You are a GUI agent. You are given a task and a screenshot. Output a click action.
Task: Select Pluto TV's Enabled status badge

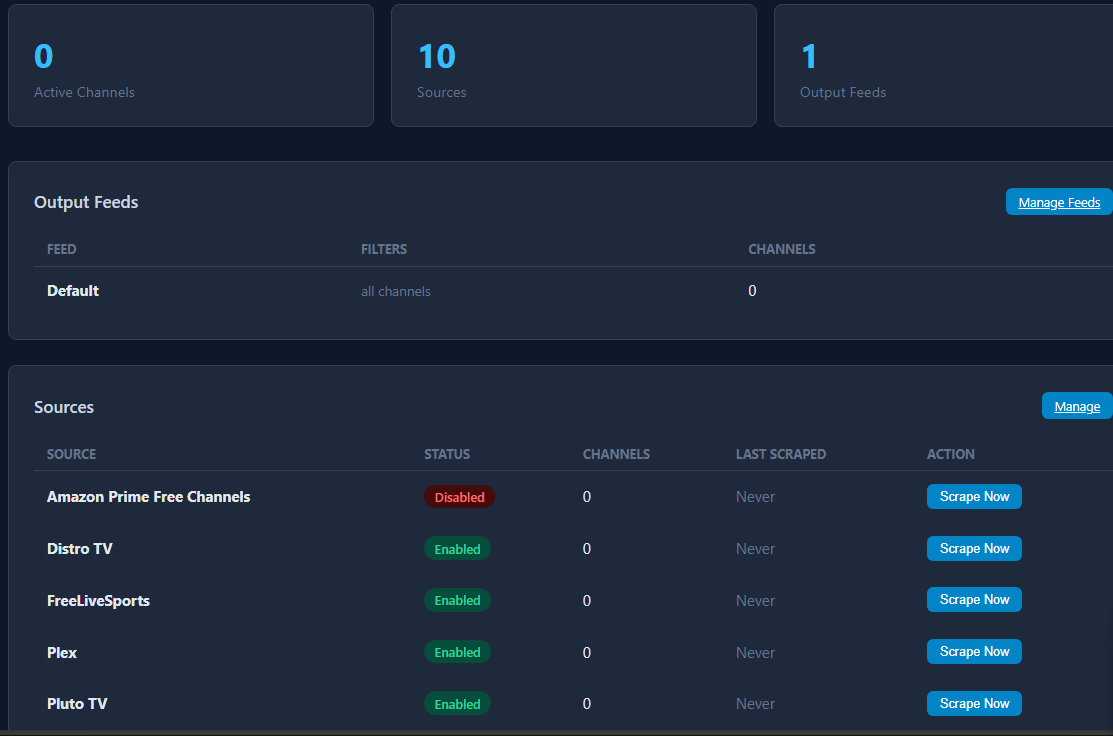tap(457, 704)
